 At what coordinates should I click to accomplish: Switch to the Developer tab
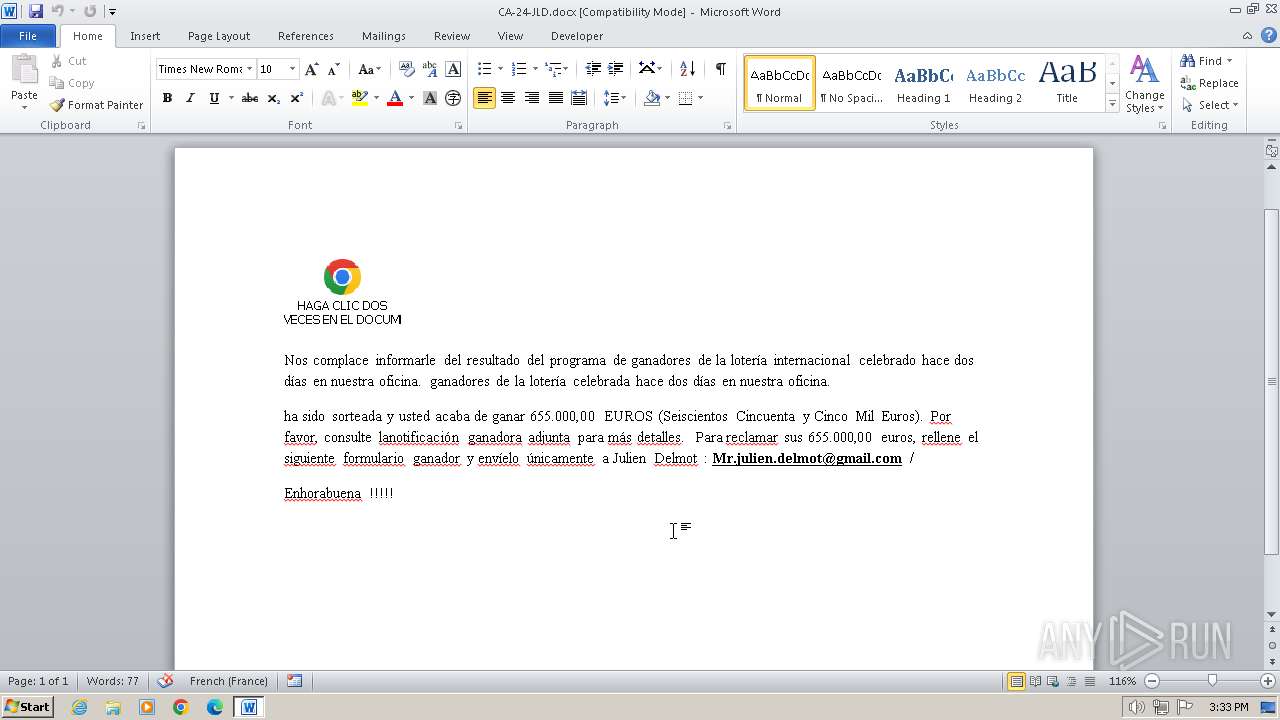(577, 36)
